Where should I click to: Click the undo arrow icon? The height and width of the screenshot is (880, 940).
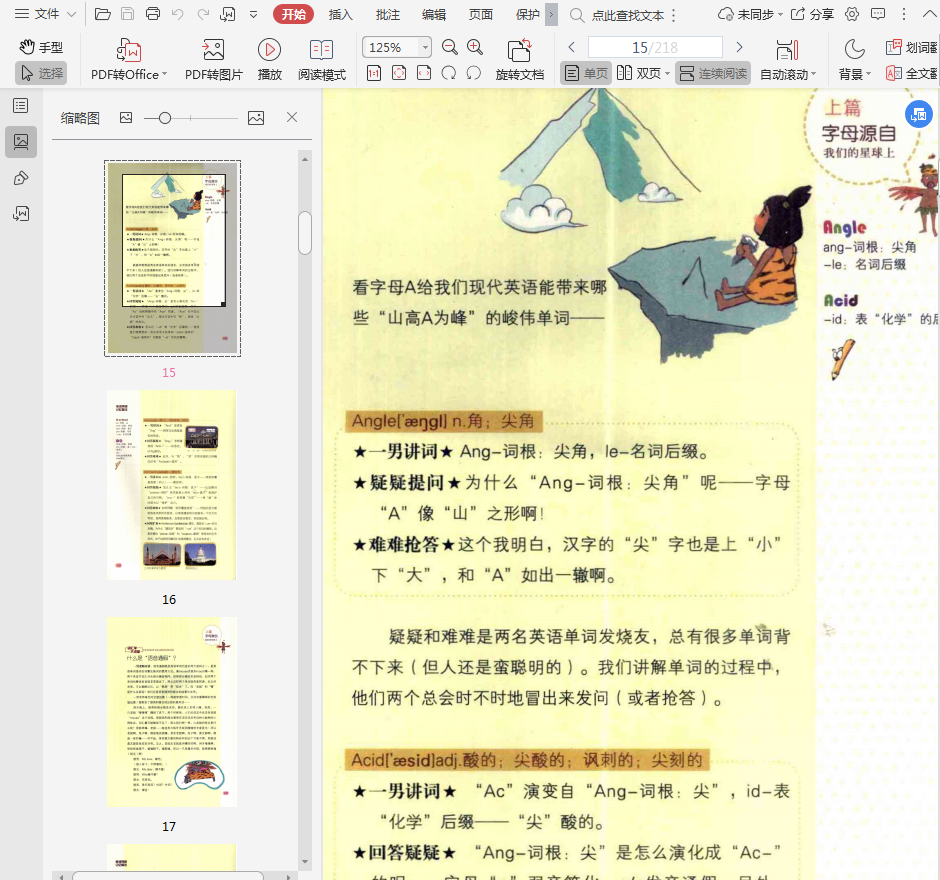(177, 14)
